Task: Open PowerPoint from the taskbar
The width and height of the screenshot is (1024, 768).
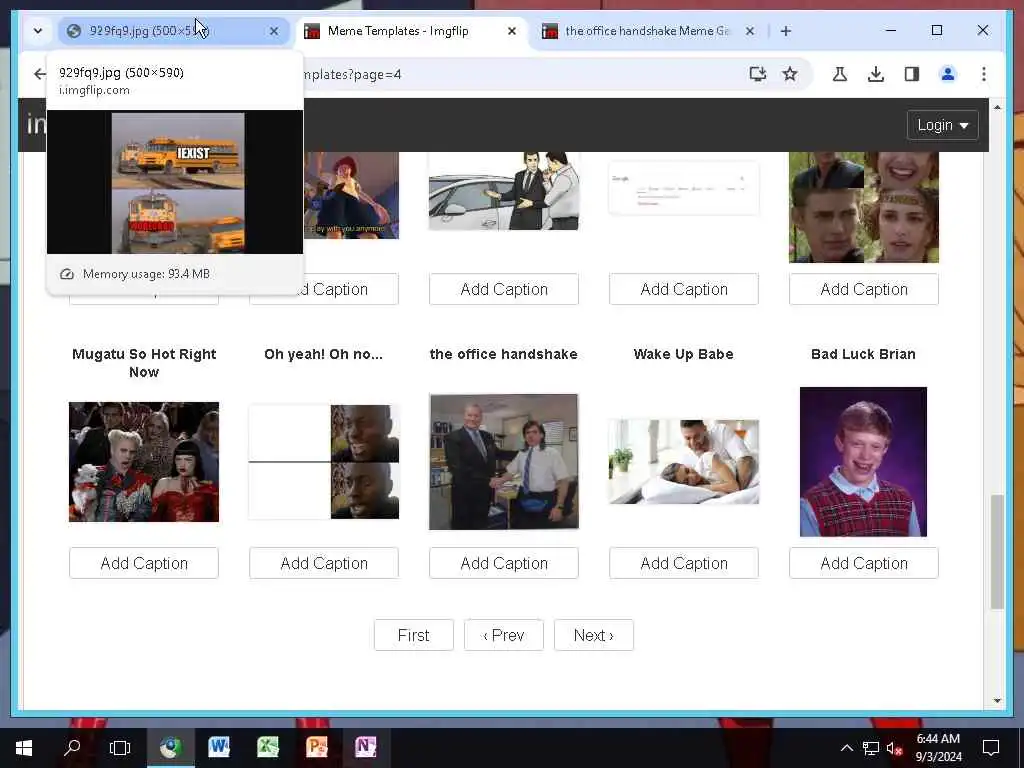Action: 317,748
